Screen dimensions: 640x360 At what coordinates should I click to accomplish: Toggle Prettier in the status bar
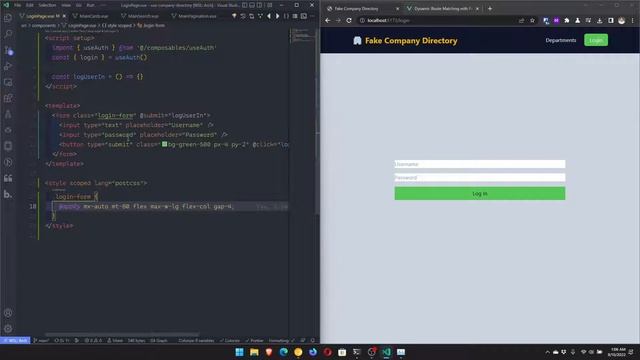click(x=254, y=340)
